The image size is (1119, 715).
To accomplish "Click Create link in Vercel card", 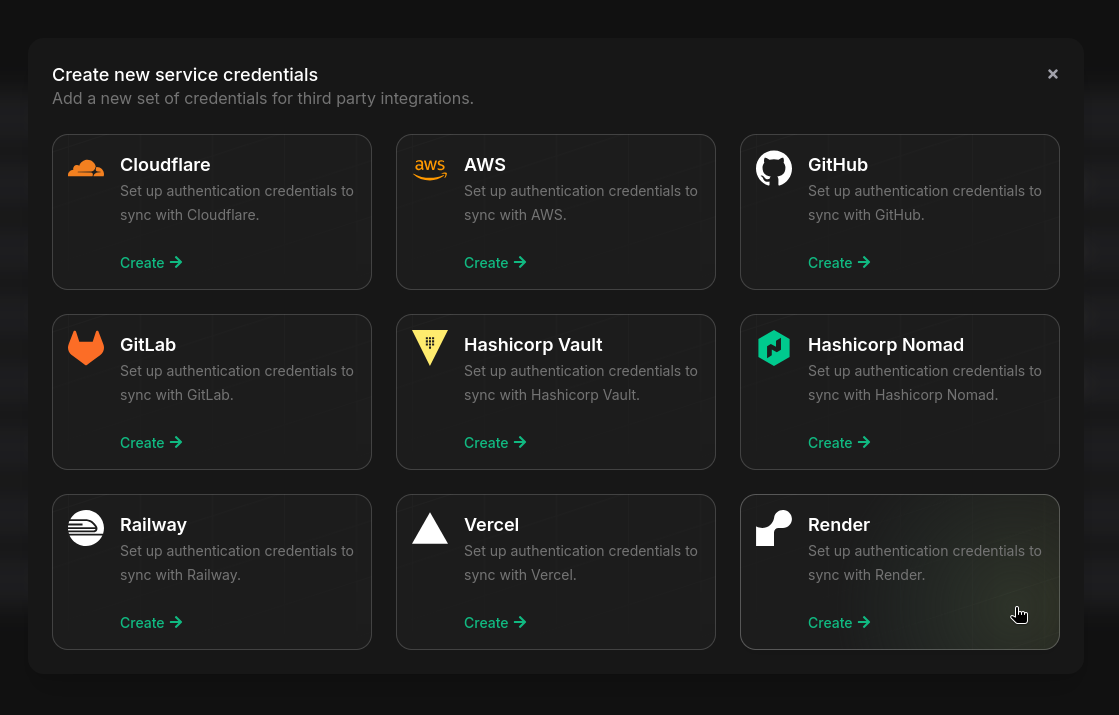I will tap(495, 623).
